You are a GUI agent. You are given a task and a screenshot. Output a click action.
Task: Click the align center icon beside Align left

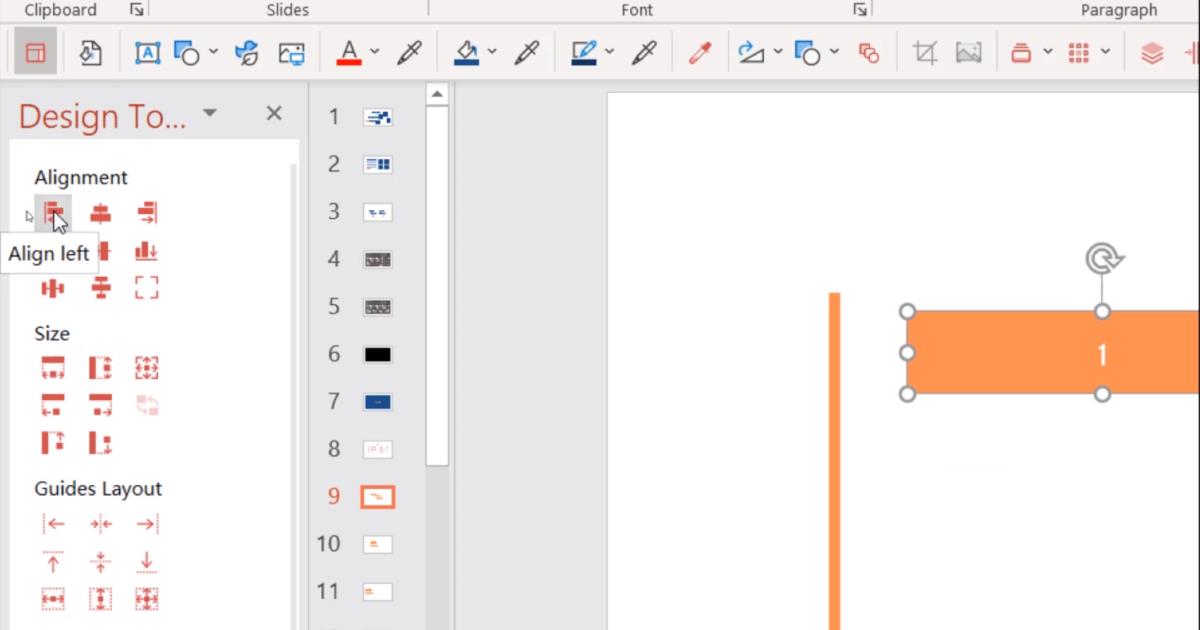click(100, 212)
